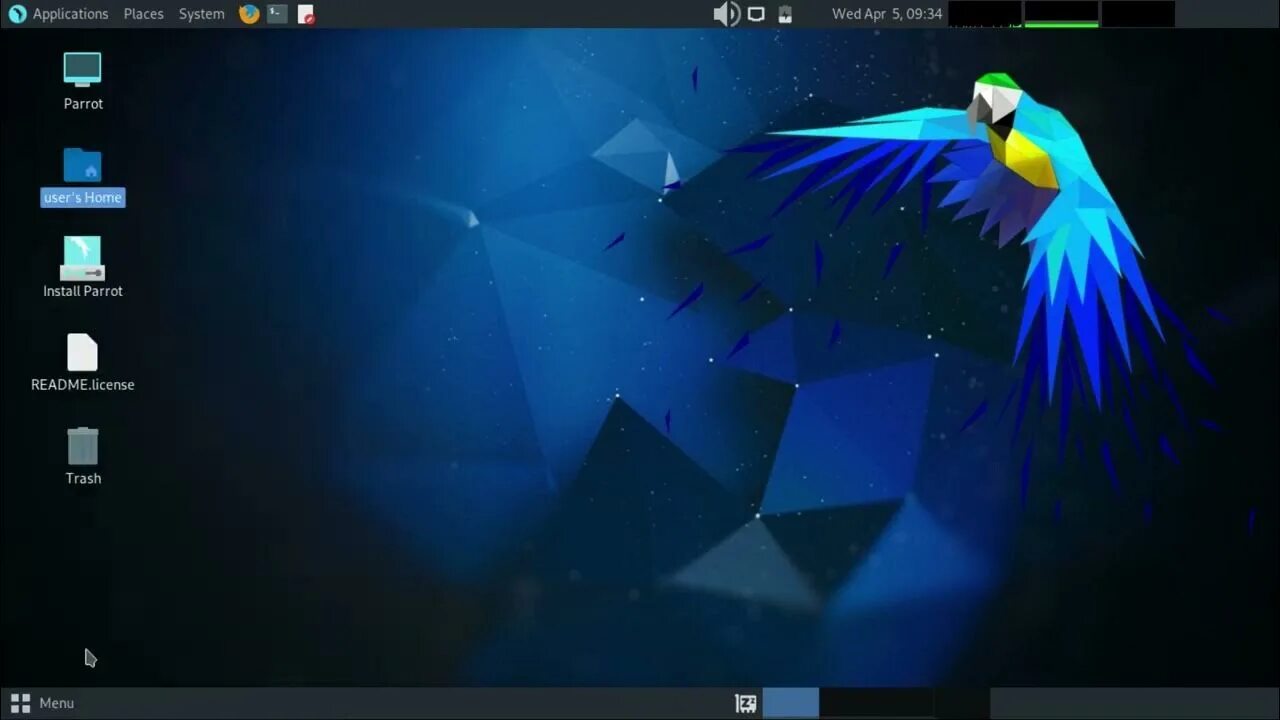Select the user's Home folder icon
The width and height of the screenshot is (1280, 720).
82,165
